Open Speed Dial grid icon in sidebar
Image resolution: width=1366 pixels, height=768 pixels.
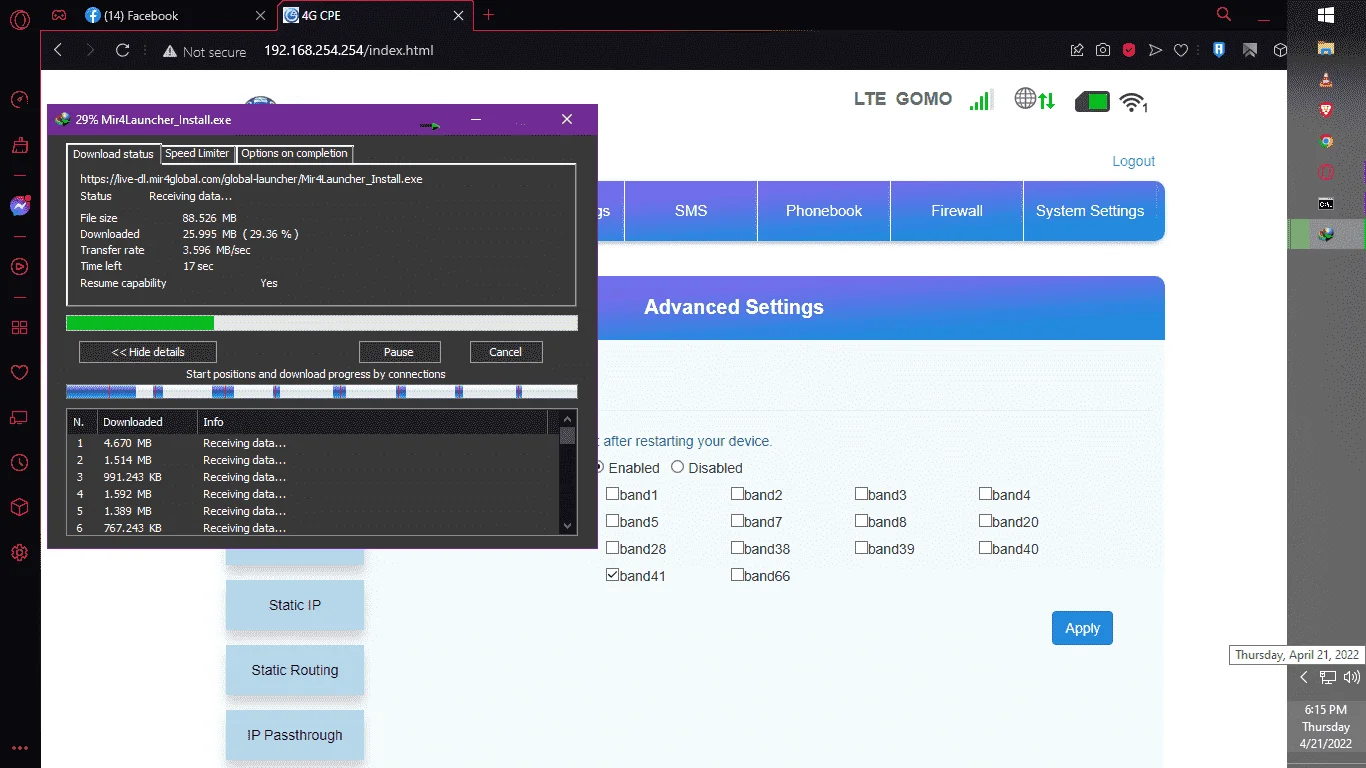pyautogui.click(x=19, y=327)
